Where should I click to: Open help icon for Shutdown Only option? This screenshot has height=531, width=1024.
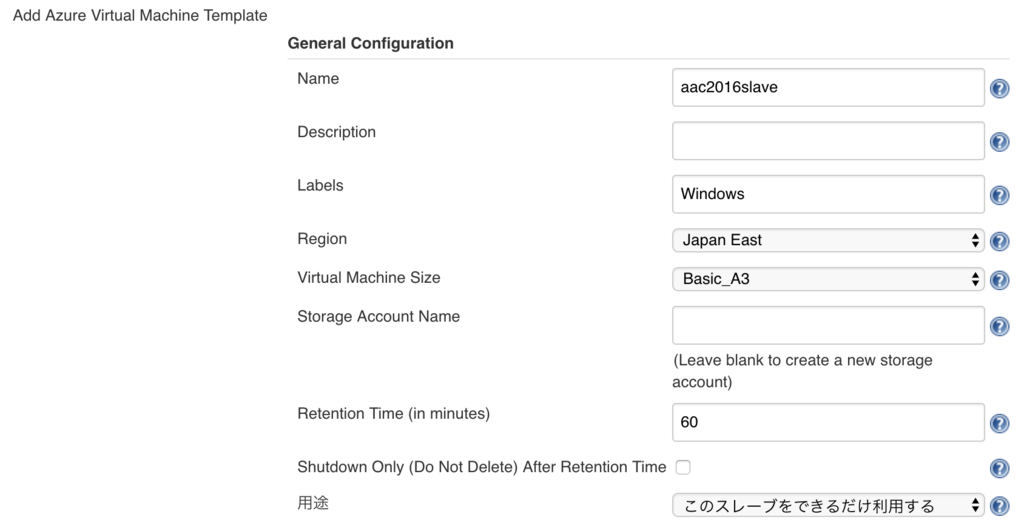(x=999, y=468)
